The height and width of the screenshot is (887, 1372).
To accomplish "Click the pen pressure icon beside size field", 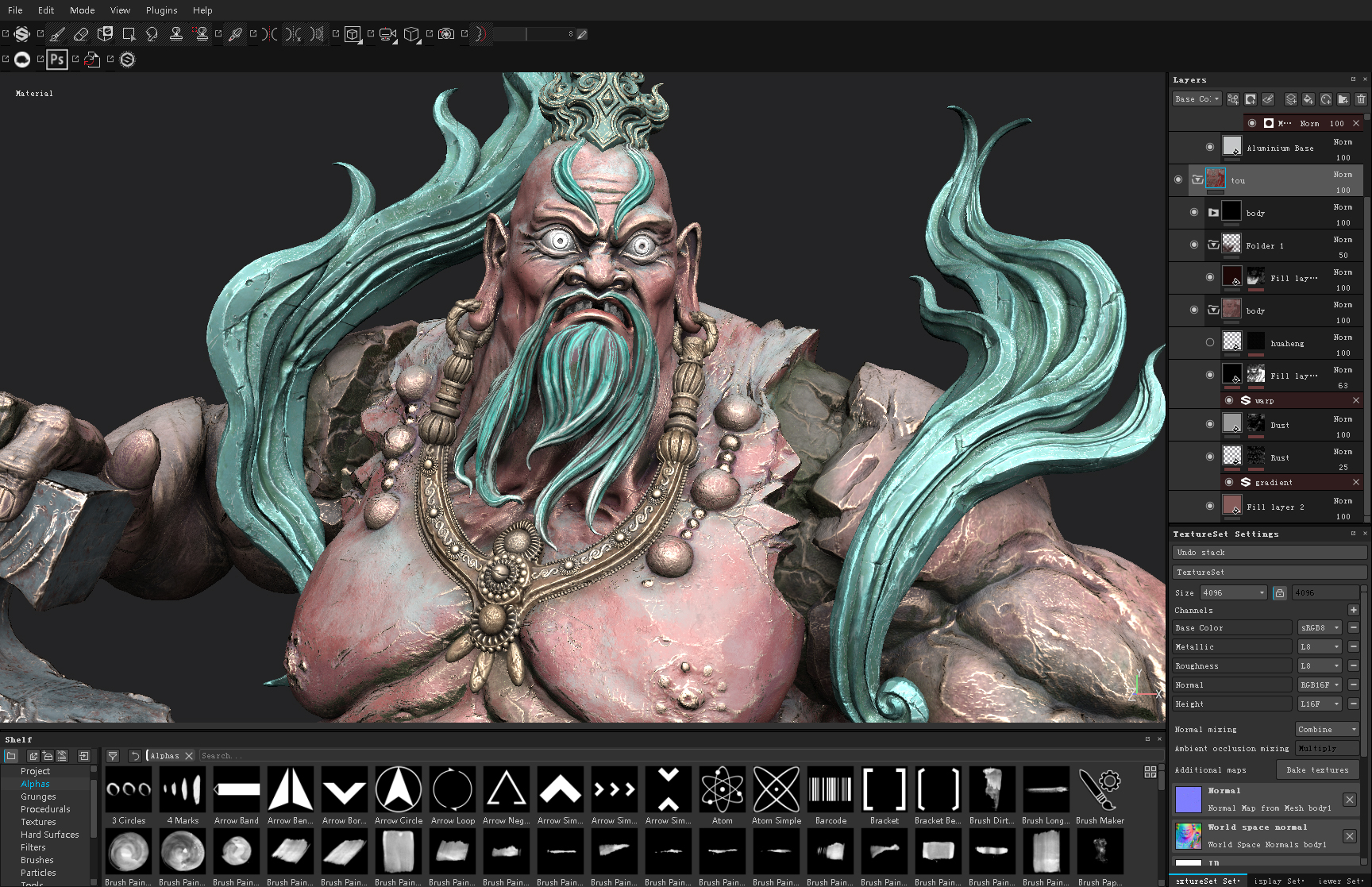I will (x=582, y=34).
